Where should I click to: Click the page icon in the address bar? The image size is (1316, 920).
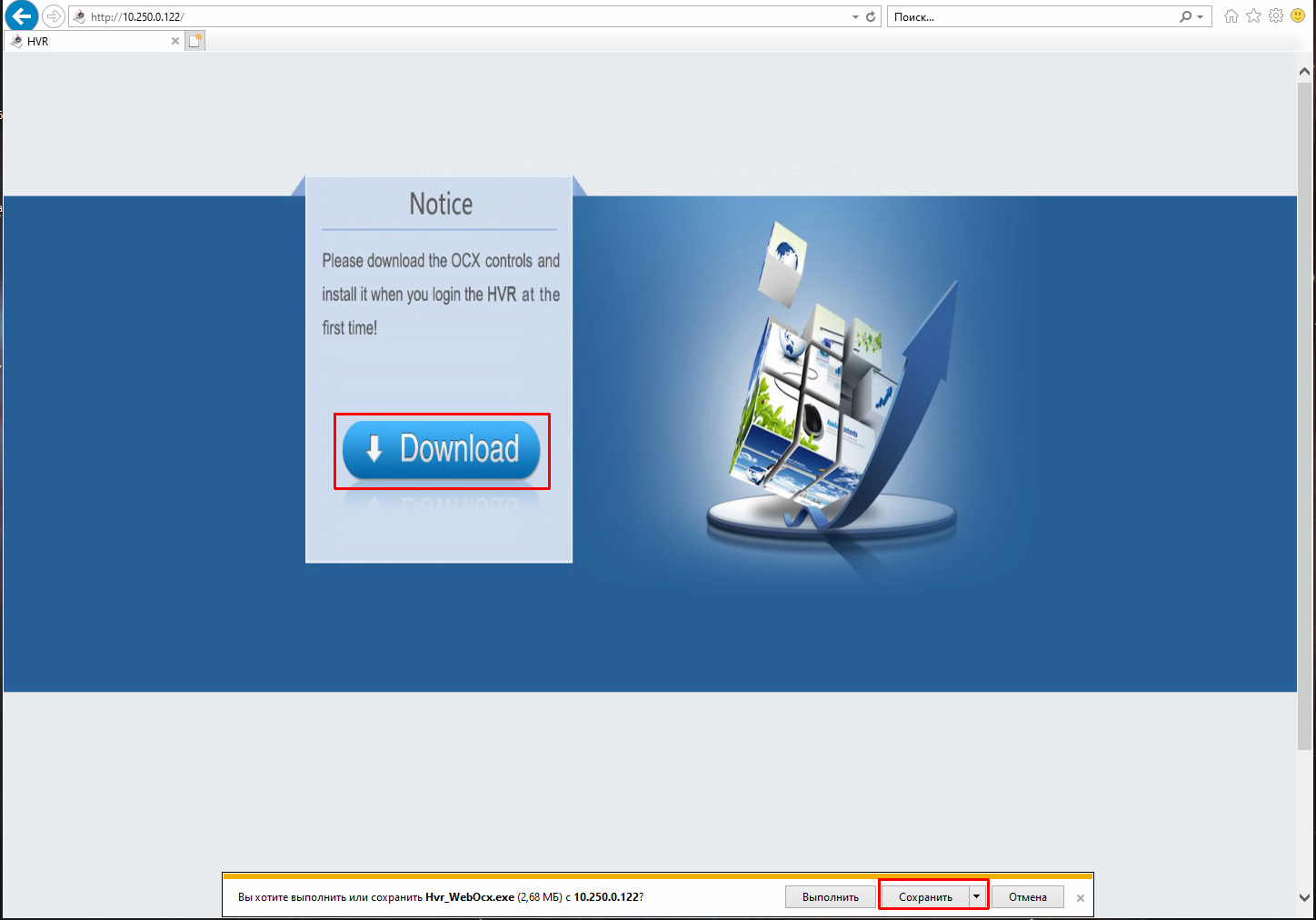coord(79,16)
